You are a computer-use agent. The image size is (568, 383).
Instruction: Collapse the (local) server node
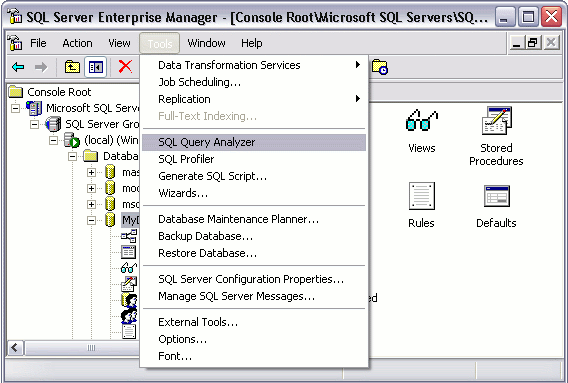pyautogui.click(x=53, y=140)
